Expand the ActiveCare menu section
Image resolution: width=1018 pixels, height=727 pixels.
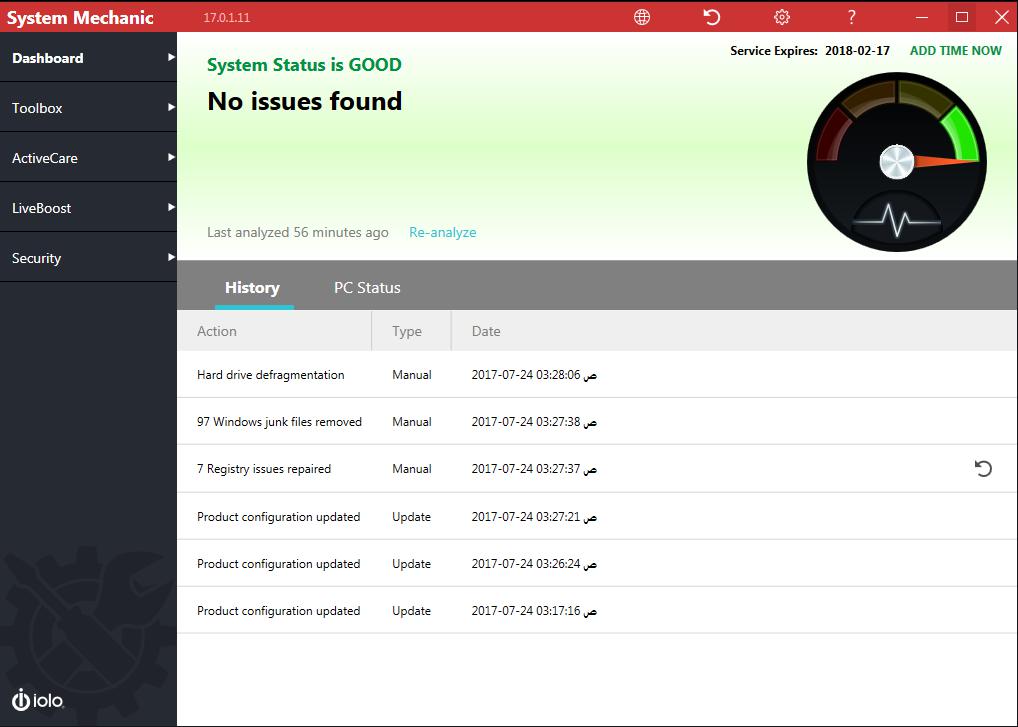[88, 158]
